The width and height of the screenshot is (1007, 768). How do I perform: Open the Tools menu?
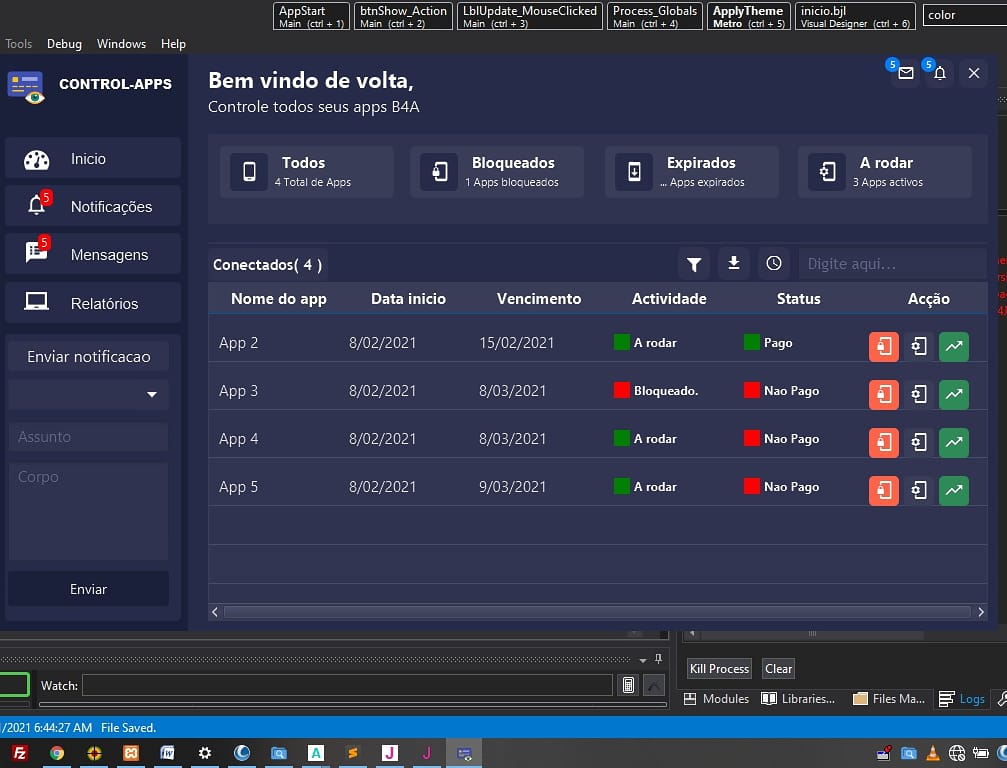[18, 44]
